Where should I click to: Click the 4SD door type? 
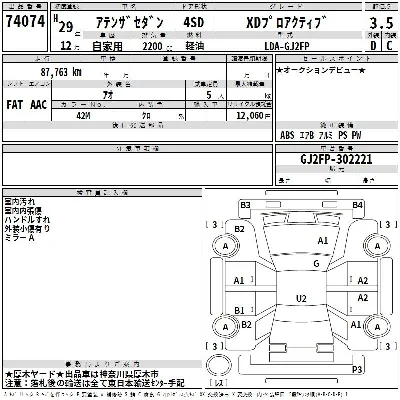[x=193, y=22]
